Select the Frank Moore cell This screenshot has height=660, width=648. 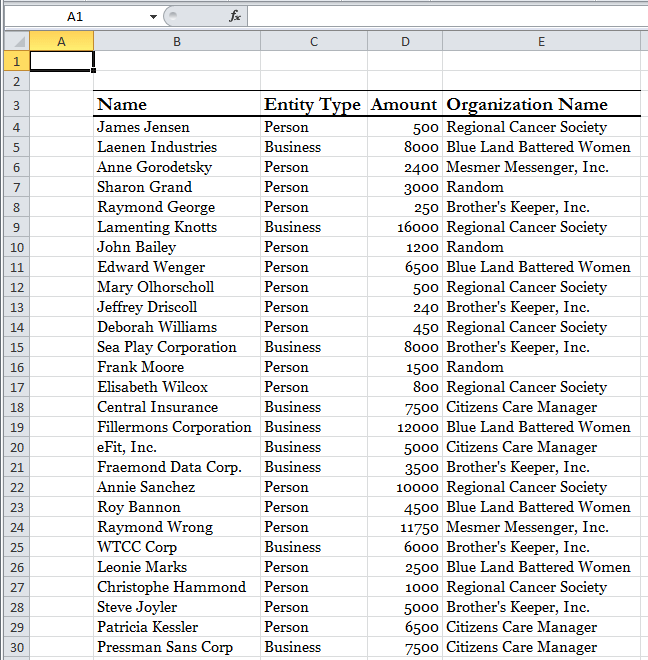point(177,367)
